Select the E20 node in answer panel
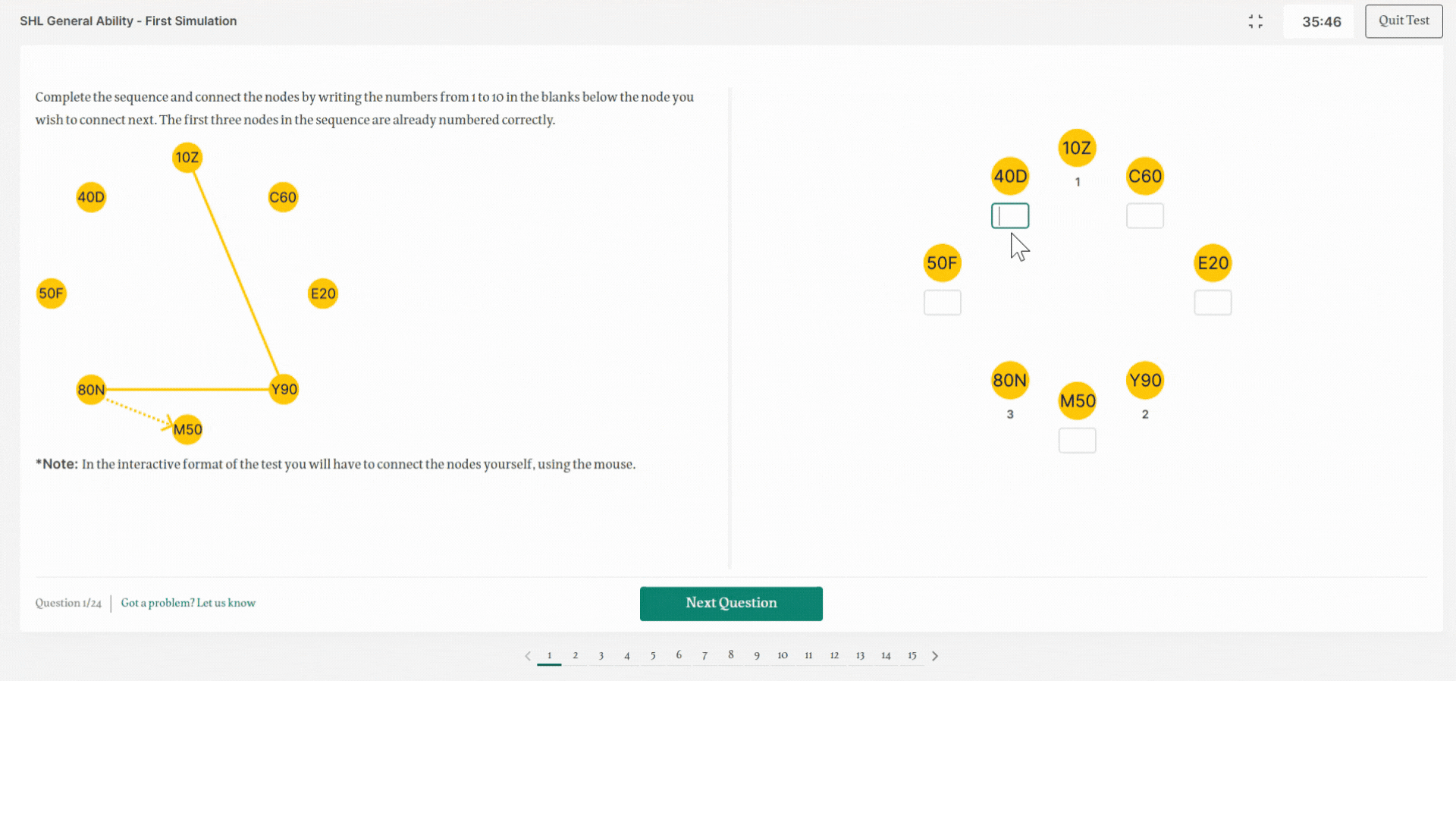 [1213, 263]
